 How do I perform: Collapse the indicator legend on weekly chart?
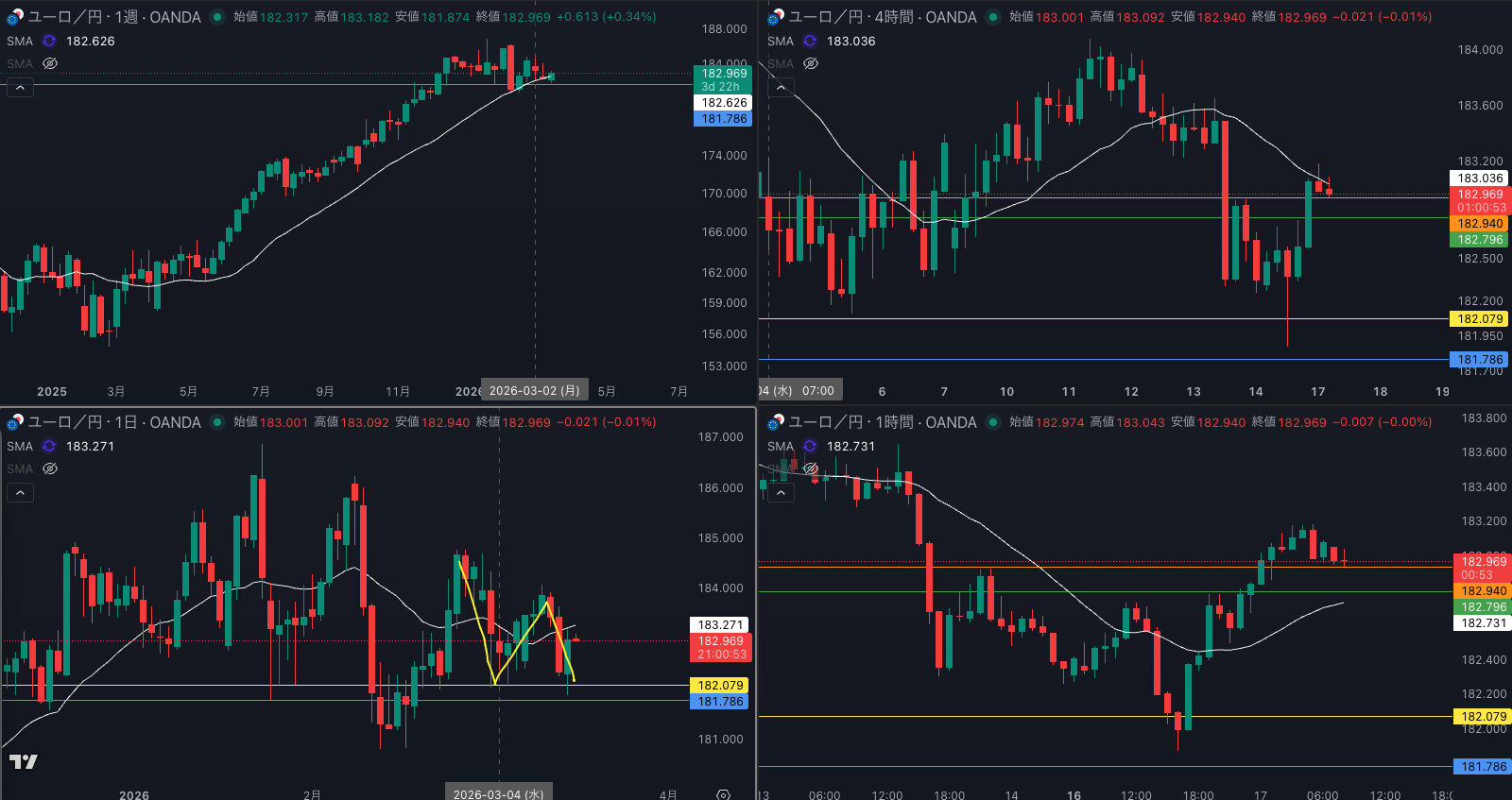[x=21, y=88]
